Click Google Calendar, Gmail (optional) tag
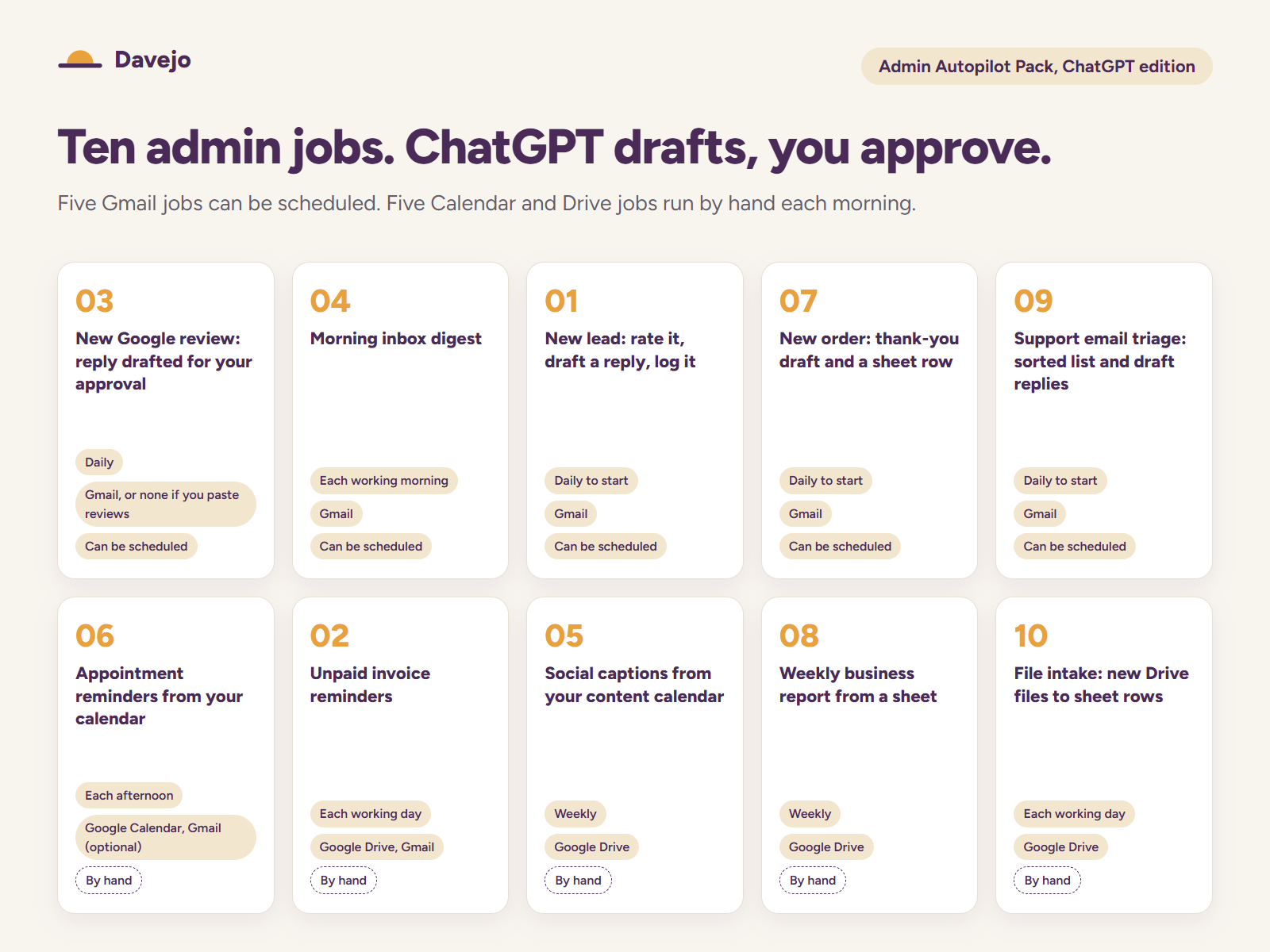 tap(165, 837)
